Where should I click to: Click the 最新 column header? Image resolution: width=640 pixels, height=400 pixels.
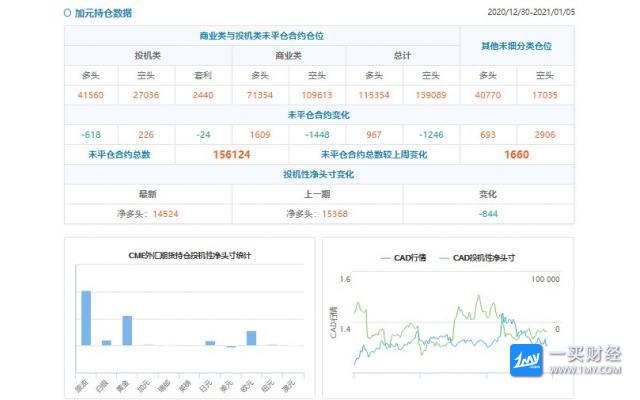point(148,194)
